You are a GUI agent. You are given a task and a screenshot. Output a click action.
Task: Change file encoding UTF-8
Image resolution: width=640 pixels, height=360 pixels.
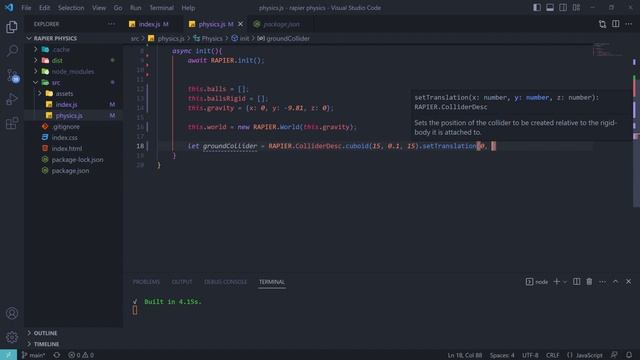(x=530, y=355)
